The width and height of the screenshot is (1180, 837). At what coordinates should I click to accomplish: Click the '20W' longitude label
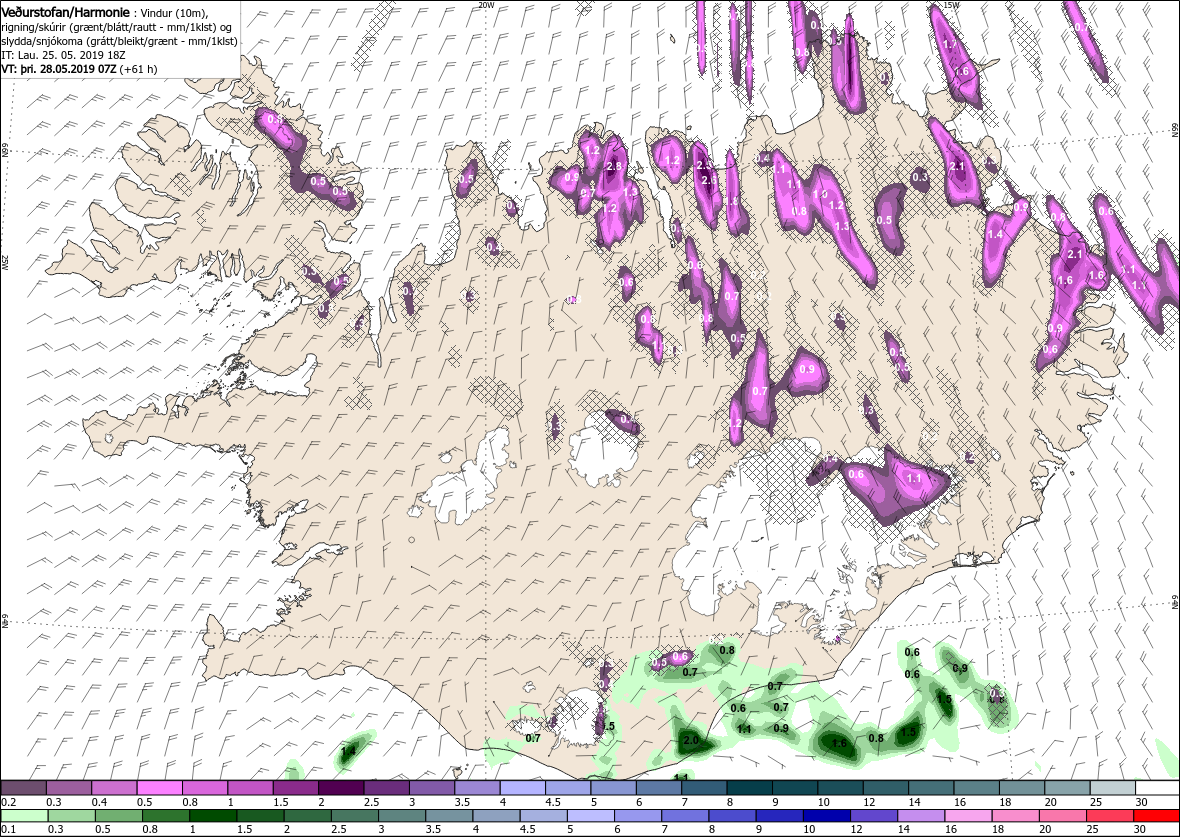(x=486, y=5)
